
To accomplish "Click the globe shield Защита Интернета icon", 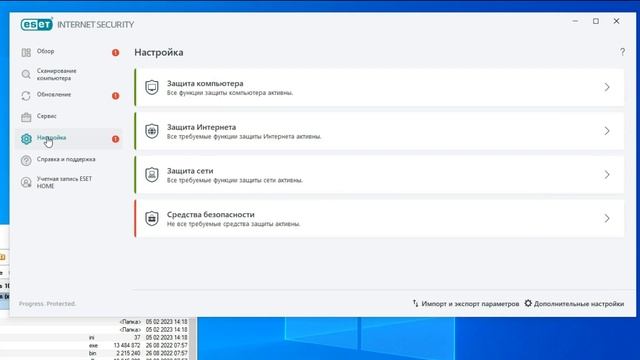I will [x=152, y=131].
